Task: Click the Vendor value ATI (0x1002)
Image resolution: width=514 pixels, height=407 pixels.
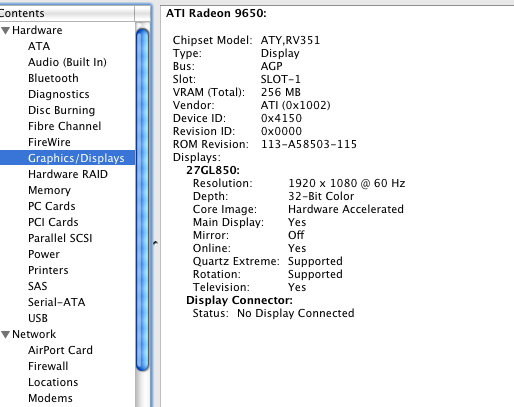Action: click(295, 105)
